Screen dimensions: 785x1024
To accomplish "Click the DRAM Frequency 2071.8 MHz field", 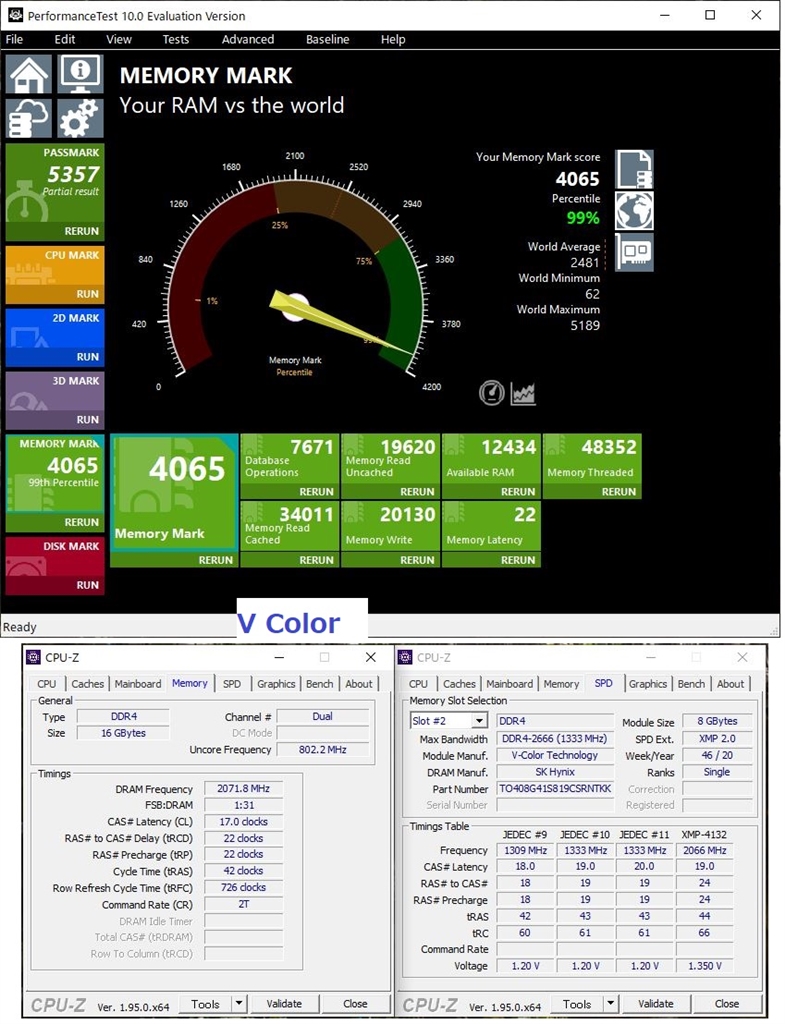I will [244, 788].
